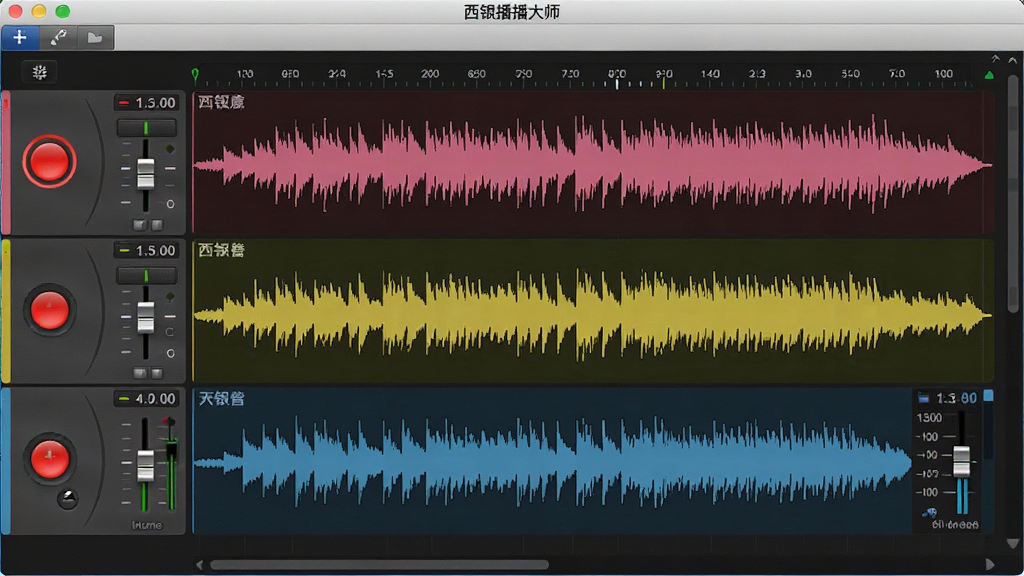Click the blue square at the right panel's top corner

(x=989, y=396)
